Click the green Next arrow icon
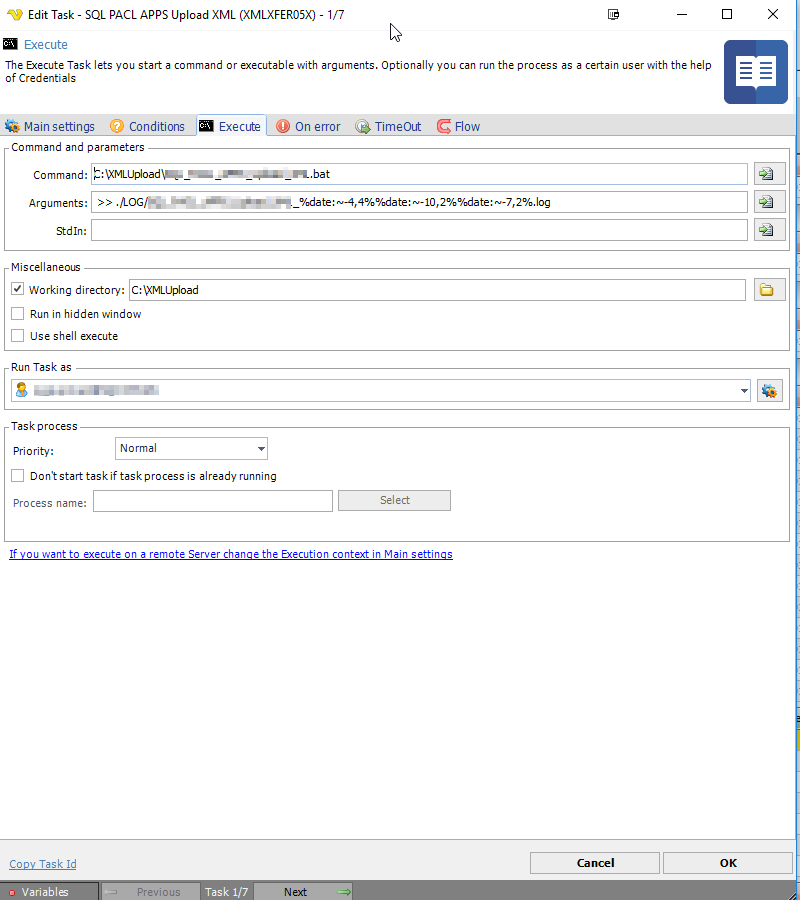The image size is (800, 900). [343, 892]
